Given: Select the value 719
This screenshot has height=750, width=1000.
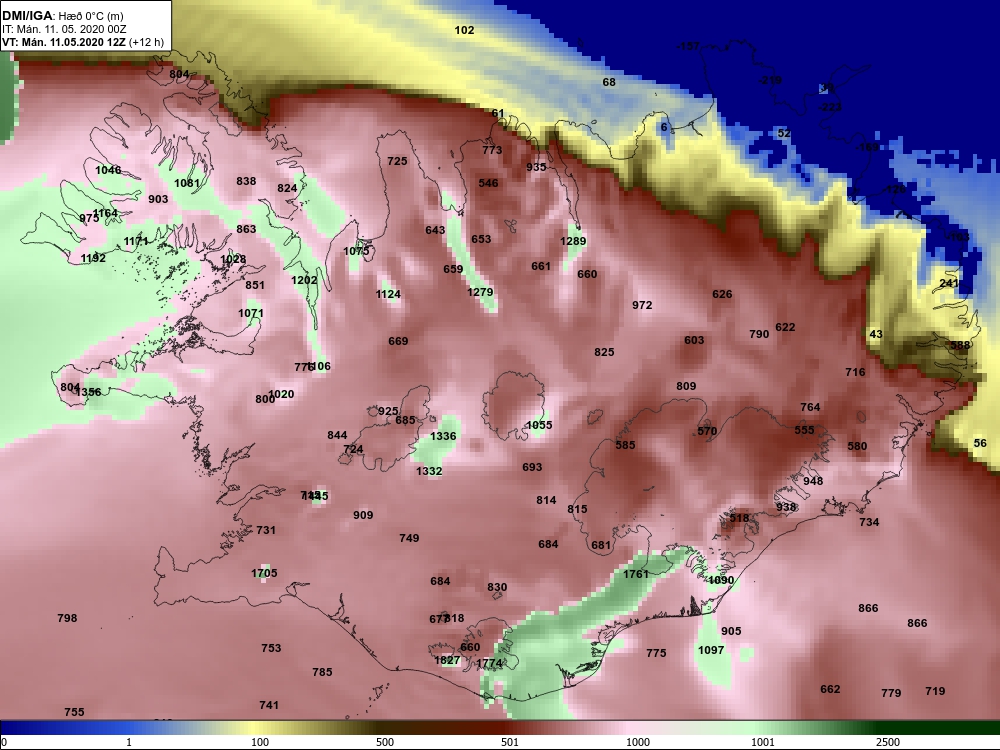Looking at the screenshot, I should tap(935, 691).
